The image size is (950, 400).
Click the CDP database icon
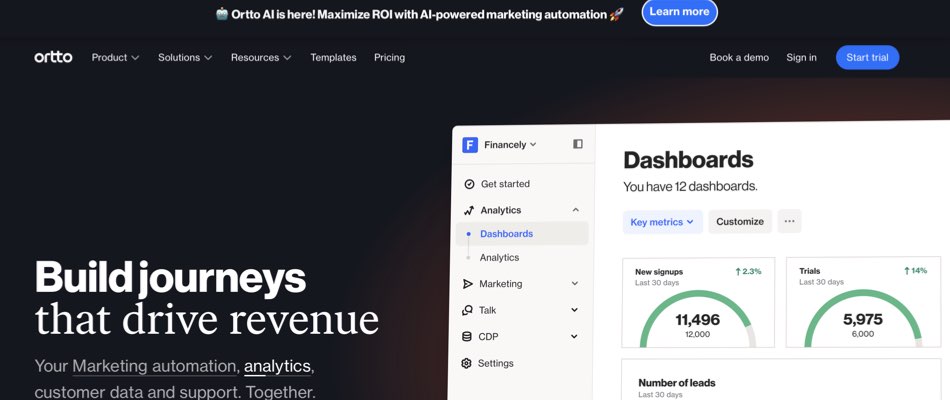(x=467, y=337)
